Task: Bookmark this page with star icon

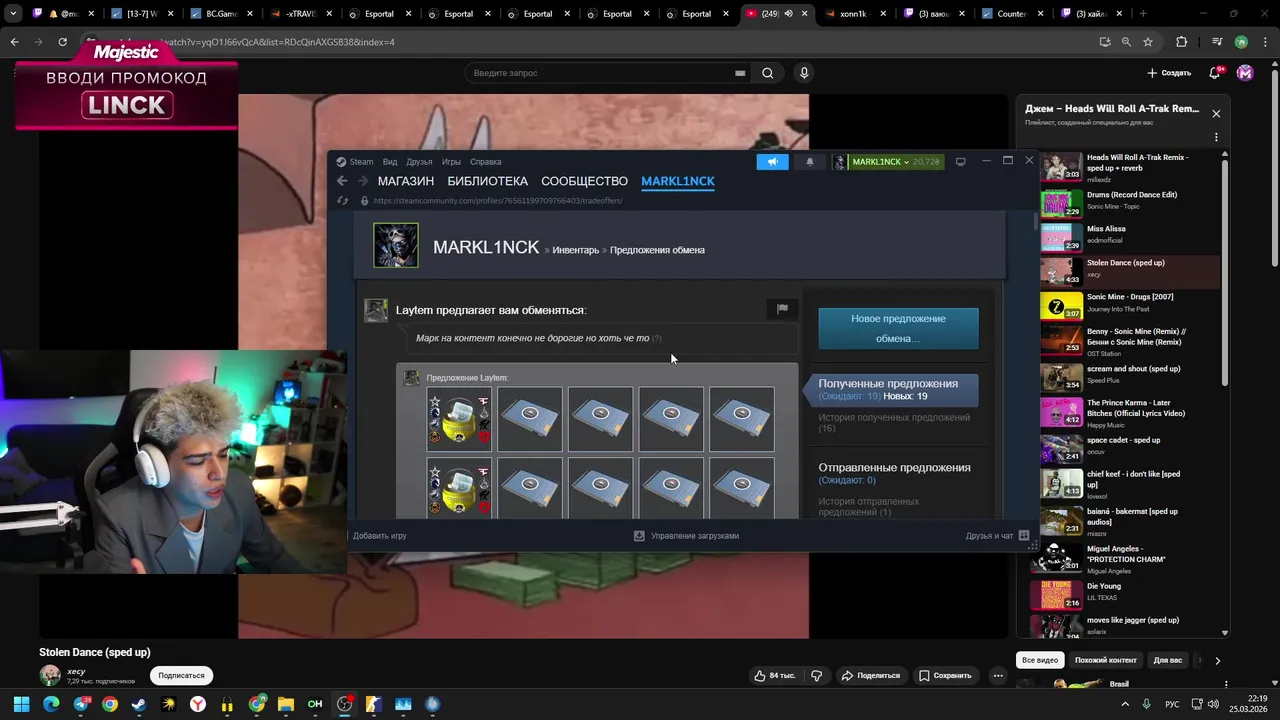Action: point(1148,42)
